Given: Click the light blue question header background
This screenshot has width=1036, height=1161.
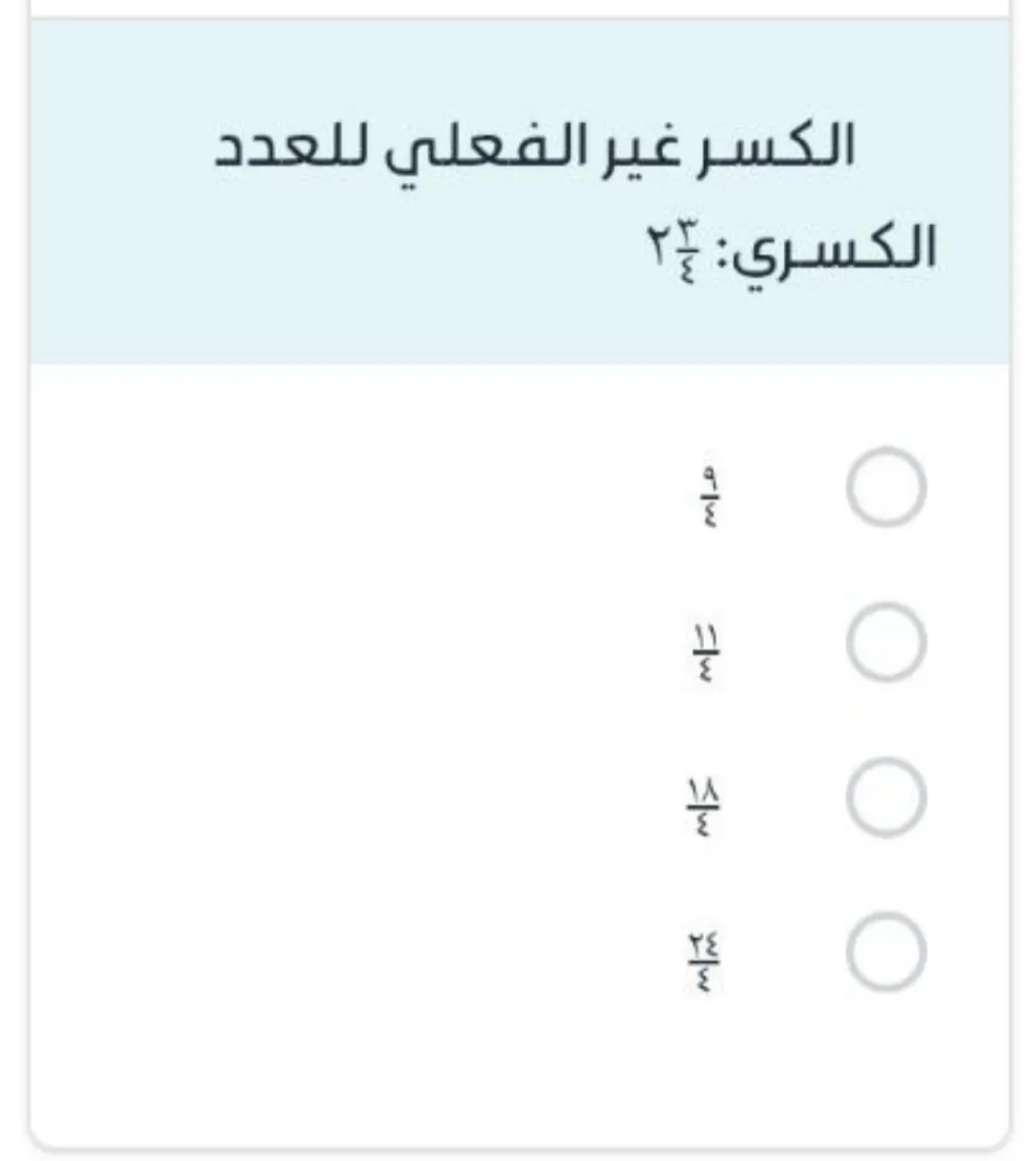Looking at the screenshot, I should [x=518, y=191].
